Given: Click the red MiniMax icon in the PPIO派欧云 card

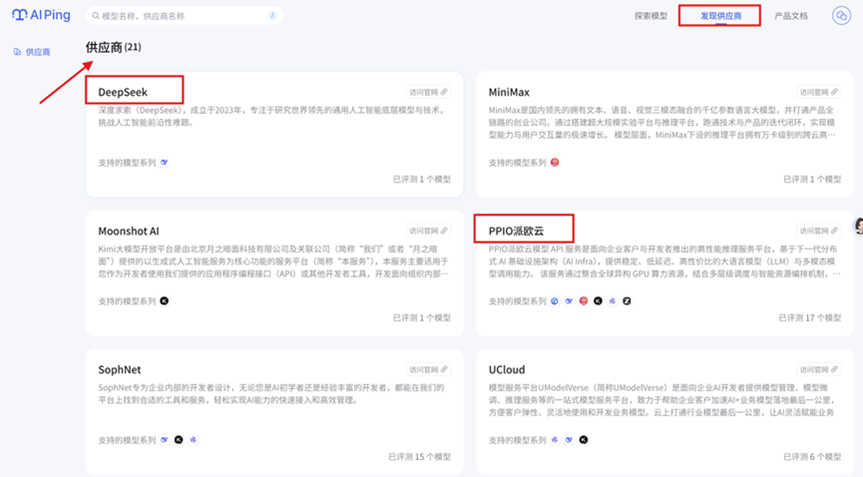Looking at the screenshot, I should pyautogui.click(x=583, y=301).
